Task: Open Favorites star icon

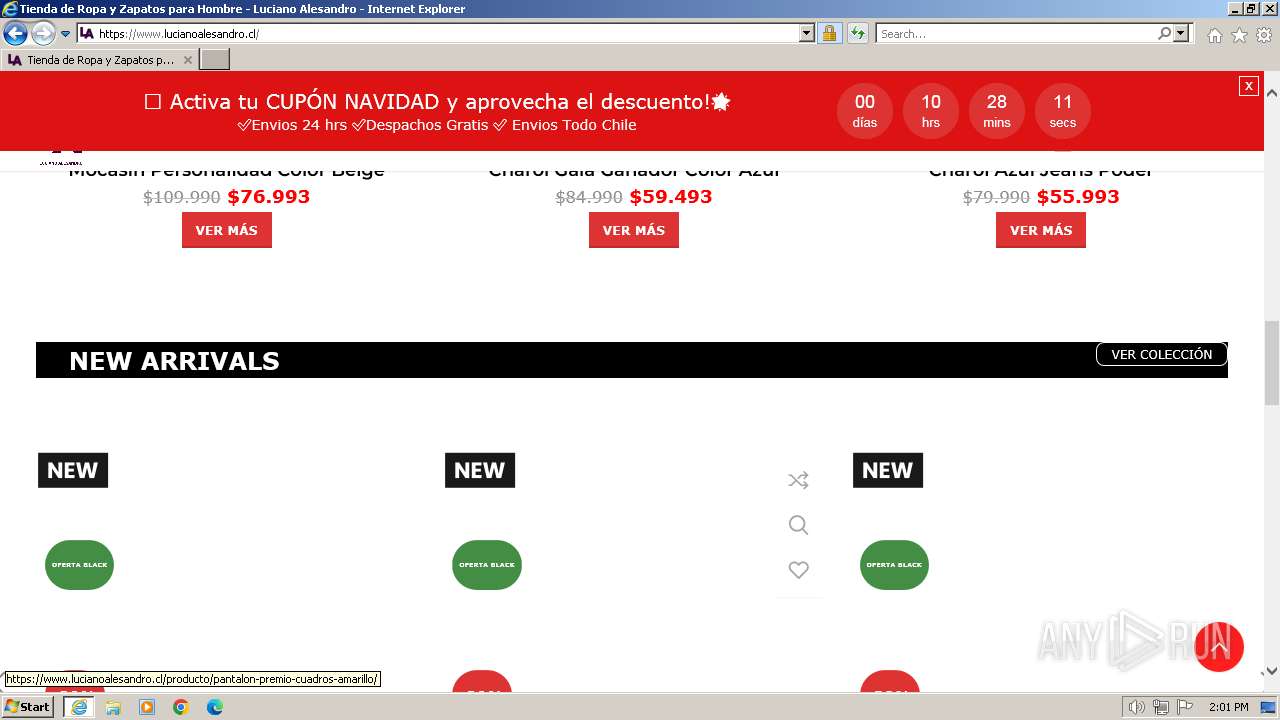Action: click(1239, 35)
